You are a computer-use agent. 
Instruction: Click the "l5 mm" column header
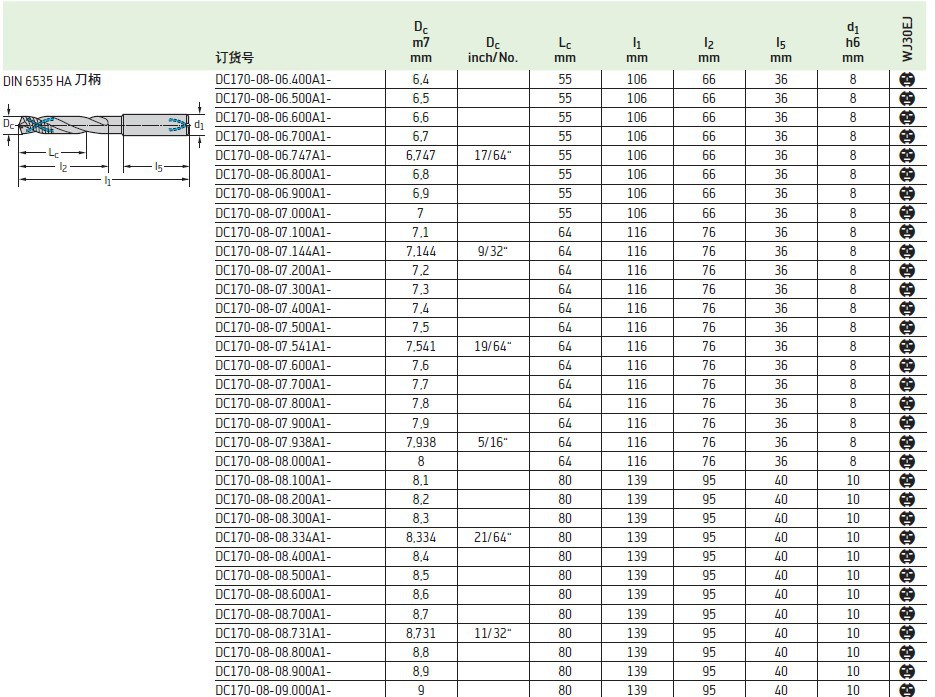tap(781, 50)
